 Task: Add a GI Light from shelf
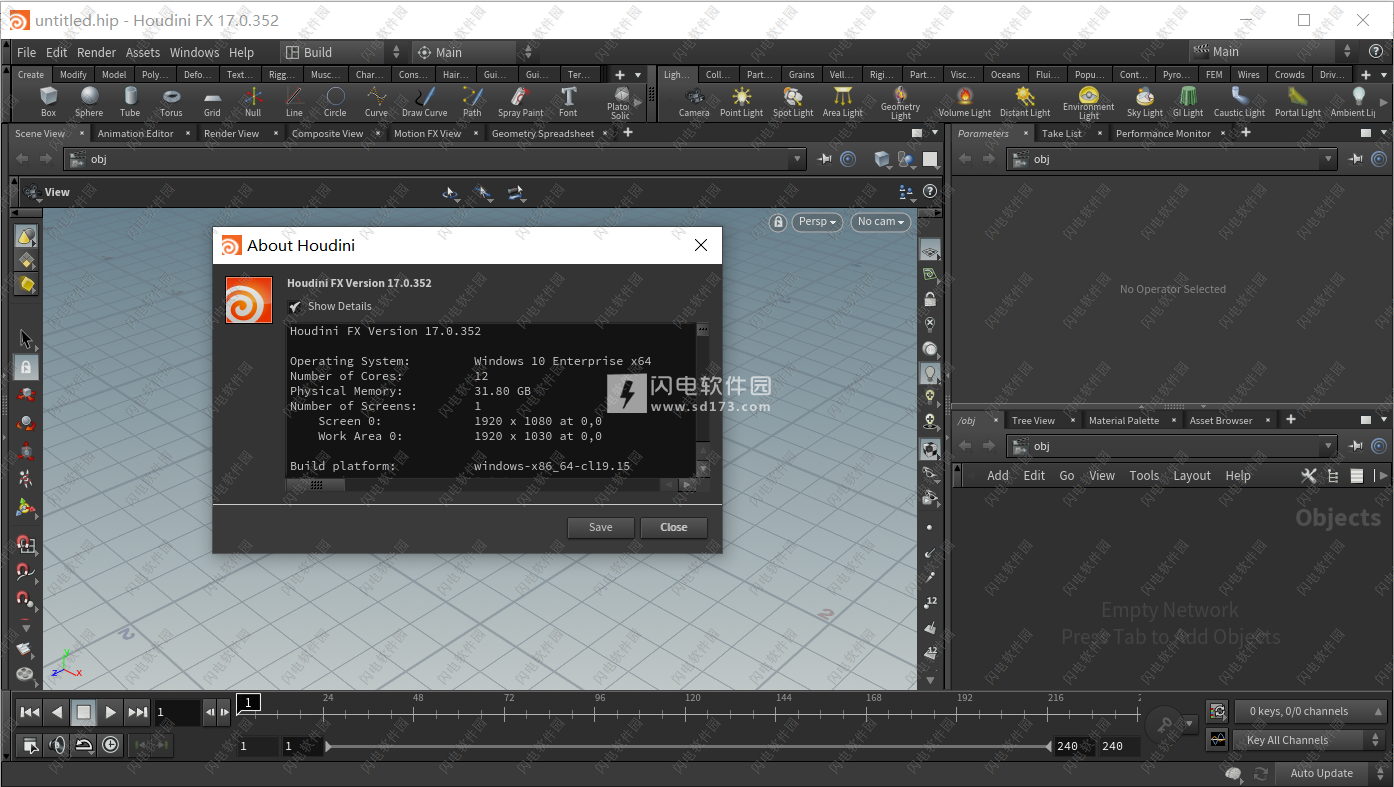1188,101
